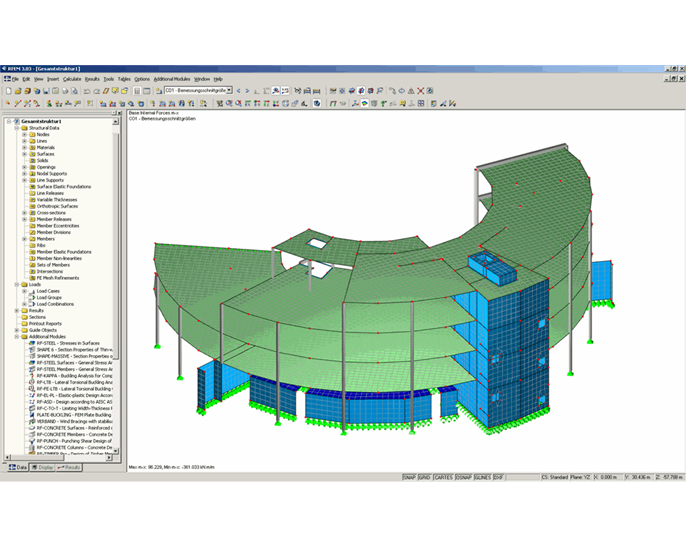Toggle SNAP in the status bar
Image resolution: width=686 pixels, height=548 pixels.
click(409, 477)
